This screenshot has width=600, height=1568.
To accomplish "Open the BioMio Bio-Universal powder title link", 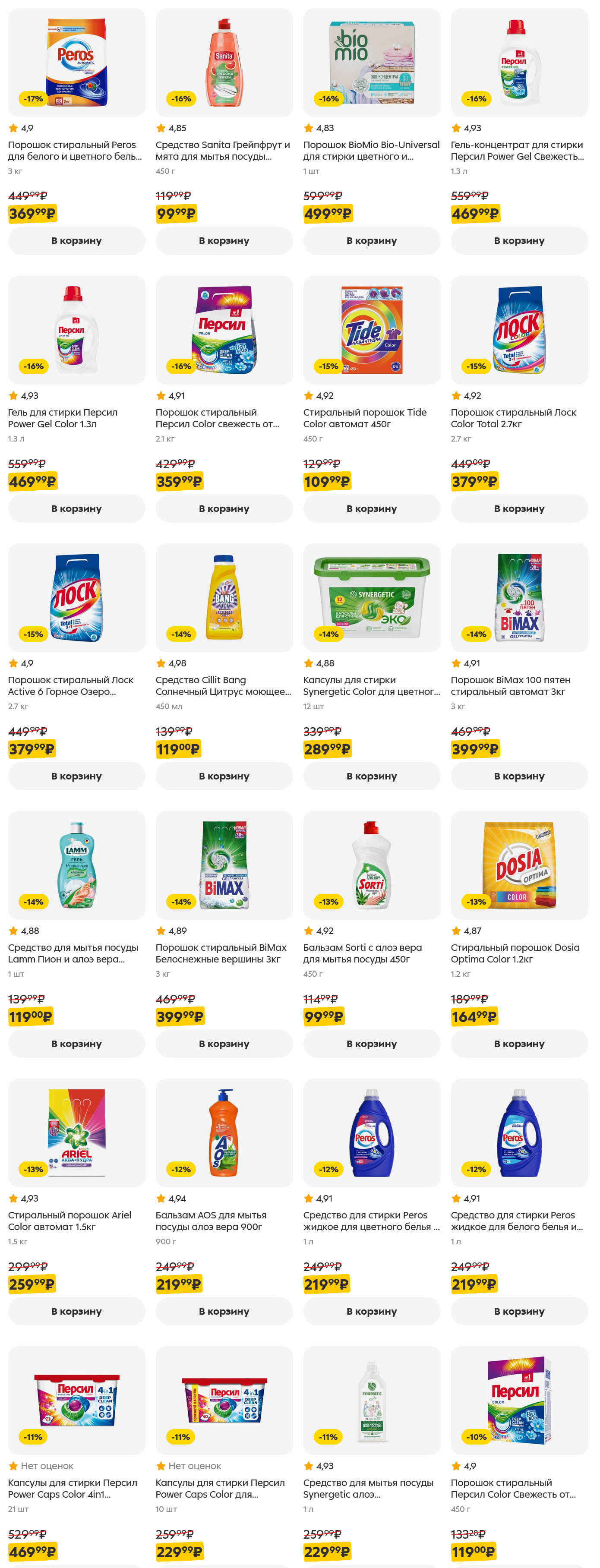I will (371, 150).
